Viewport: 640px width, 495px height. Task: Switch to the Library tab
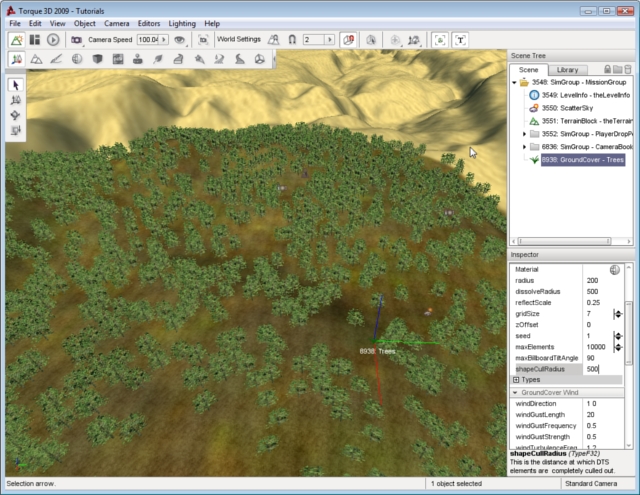coord(566,69)
